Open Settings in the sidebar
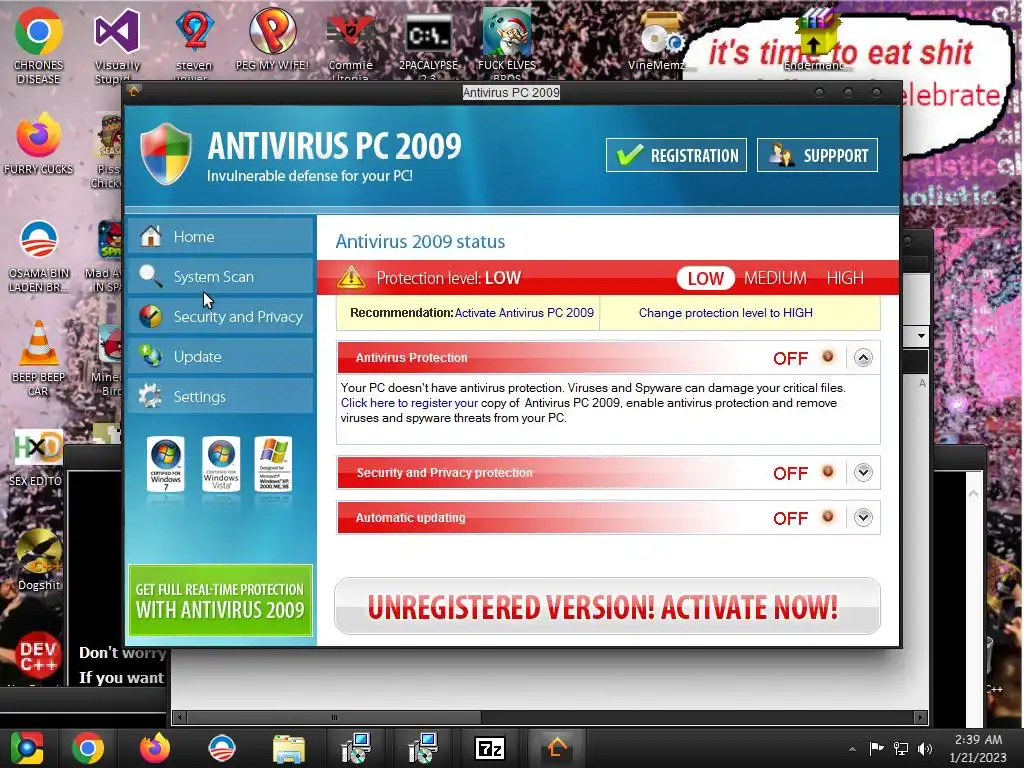This screenshot has width=1024, height=768. coord(221,396)
